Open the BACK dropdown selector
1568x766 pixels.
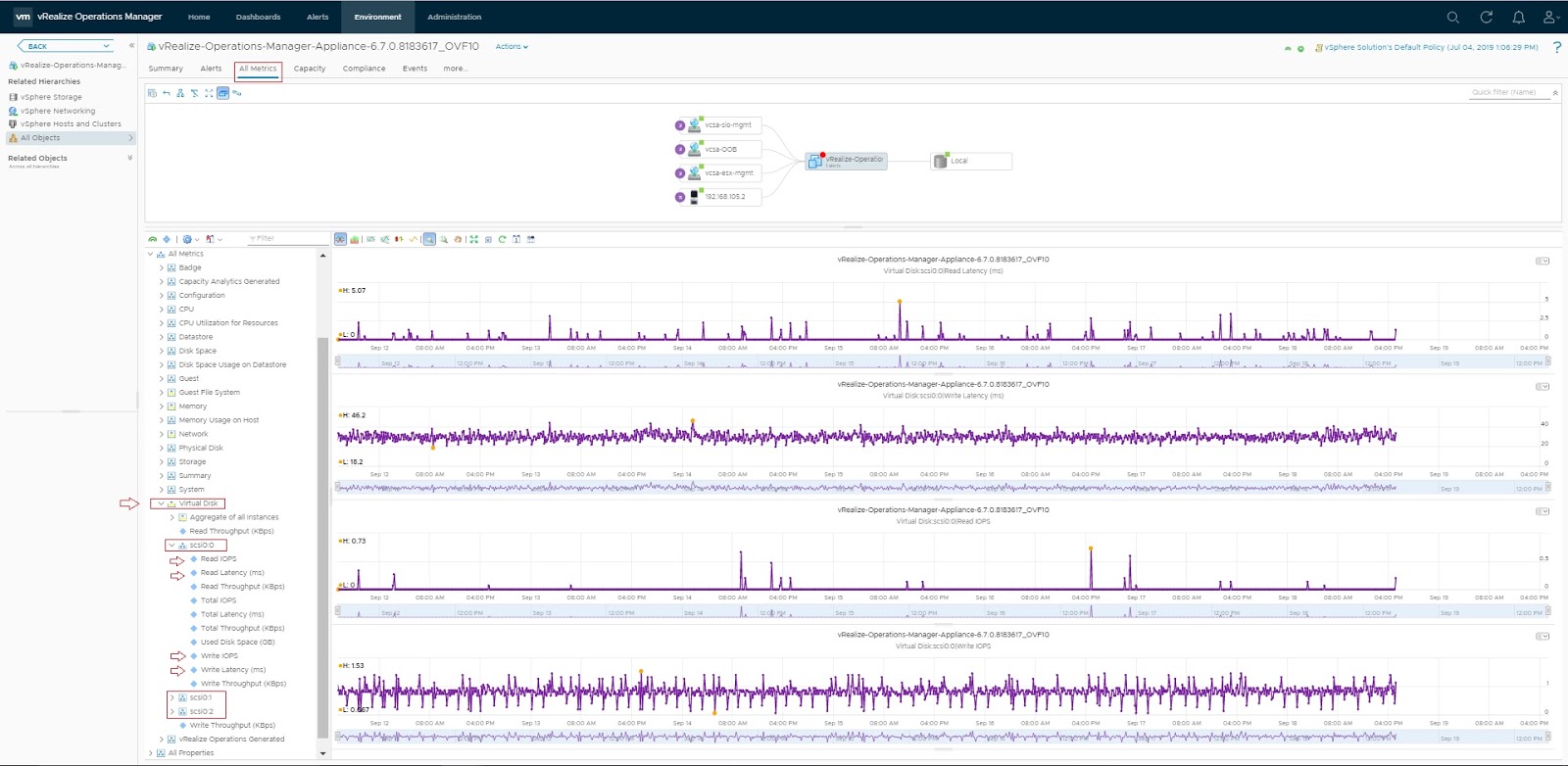tap(67, 46)
